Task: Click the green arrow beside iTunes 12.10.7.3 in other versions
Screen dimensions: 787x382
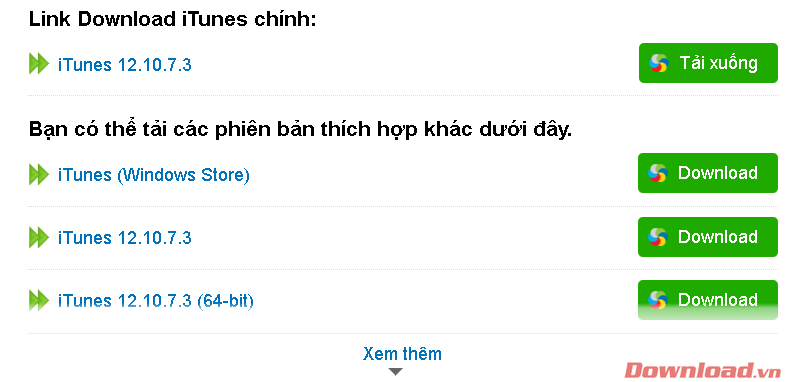Action: [39, 237]
